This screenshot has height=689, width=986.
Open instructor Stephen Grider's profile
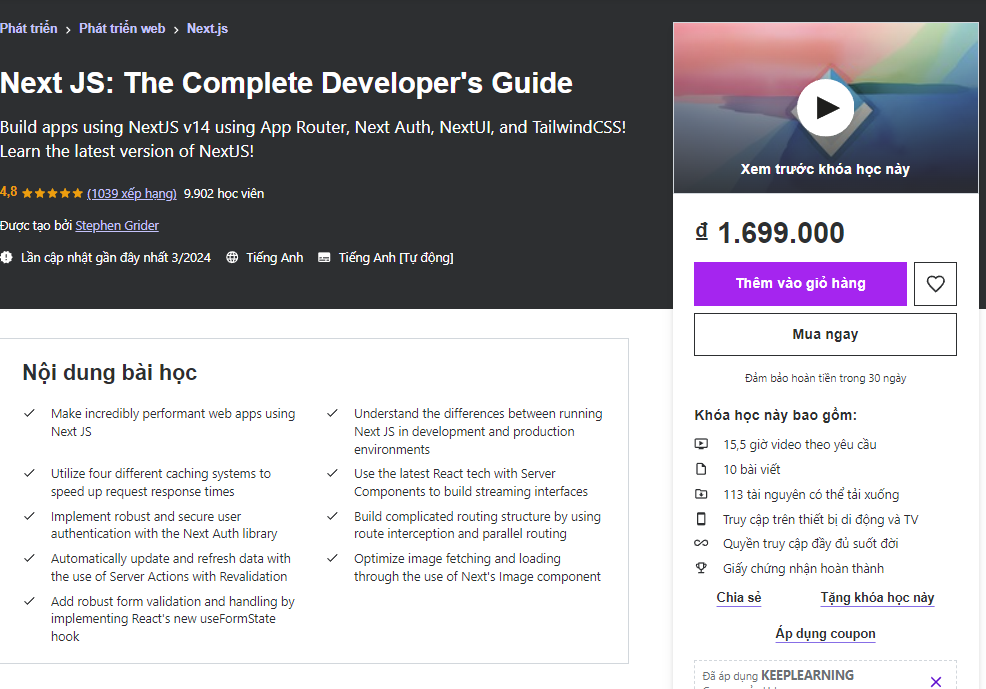pyautogui.click(x=117, y=226)
